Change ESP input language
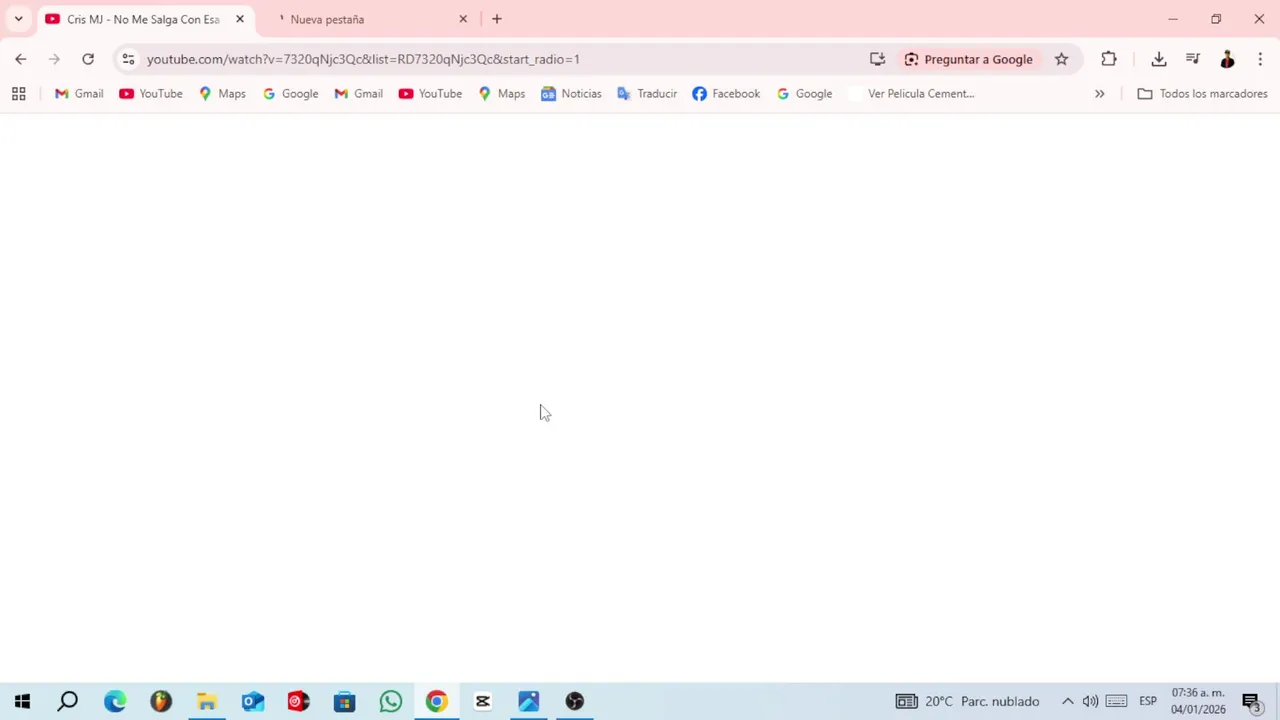Screen dimensions: 1280x720 [x=1148, y=701]
